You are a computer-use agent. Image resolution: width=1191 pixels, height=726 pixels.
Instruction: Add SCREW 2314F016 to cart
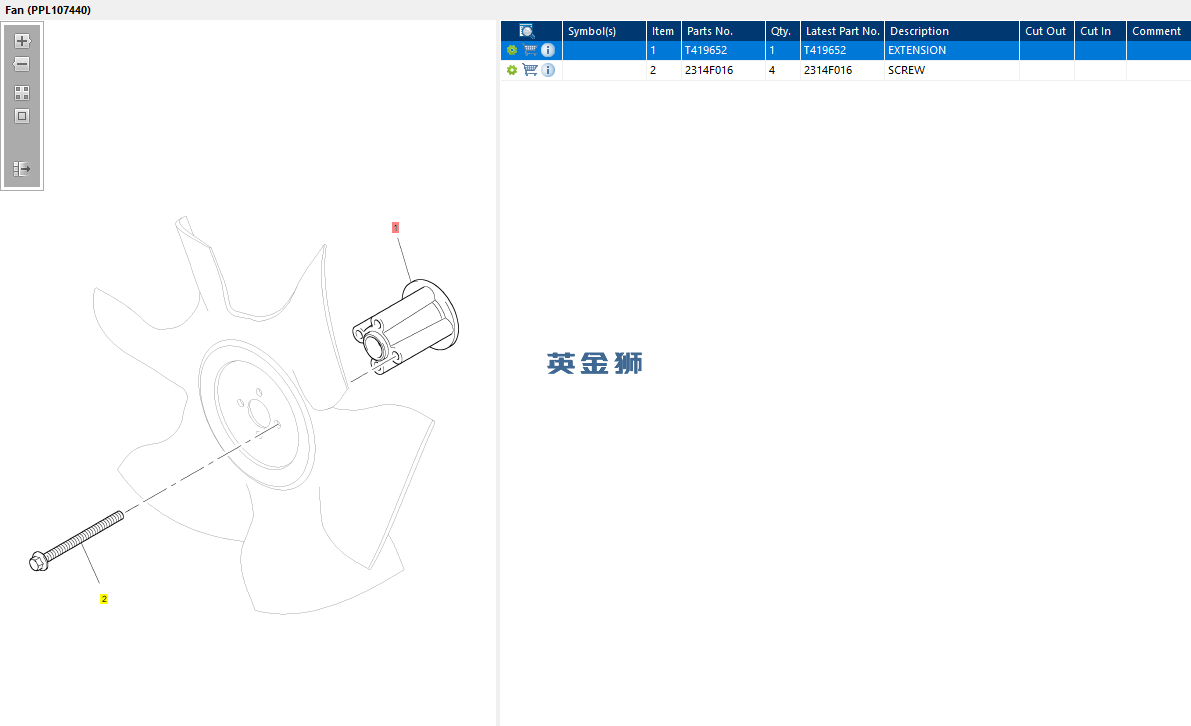point(530,70)
